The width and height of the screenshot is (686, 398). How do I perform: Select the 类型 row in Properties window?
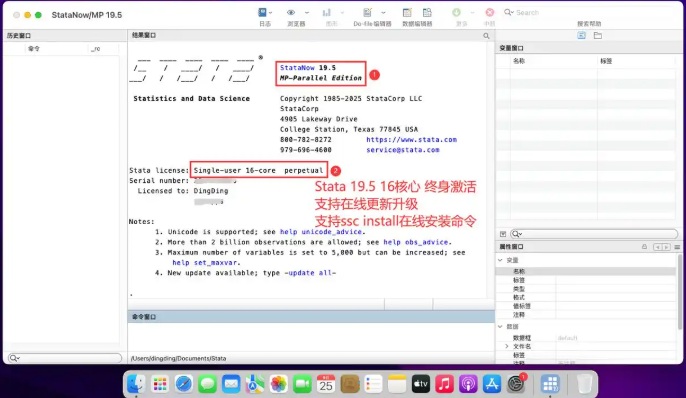click(586, 289)
